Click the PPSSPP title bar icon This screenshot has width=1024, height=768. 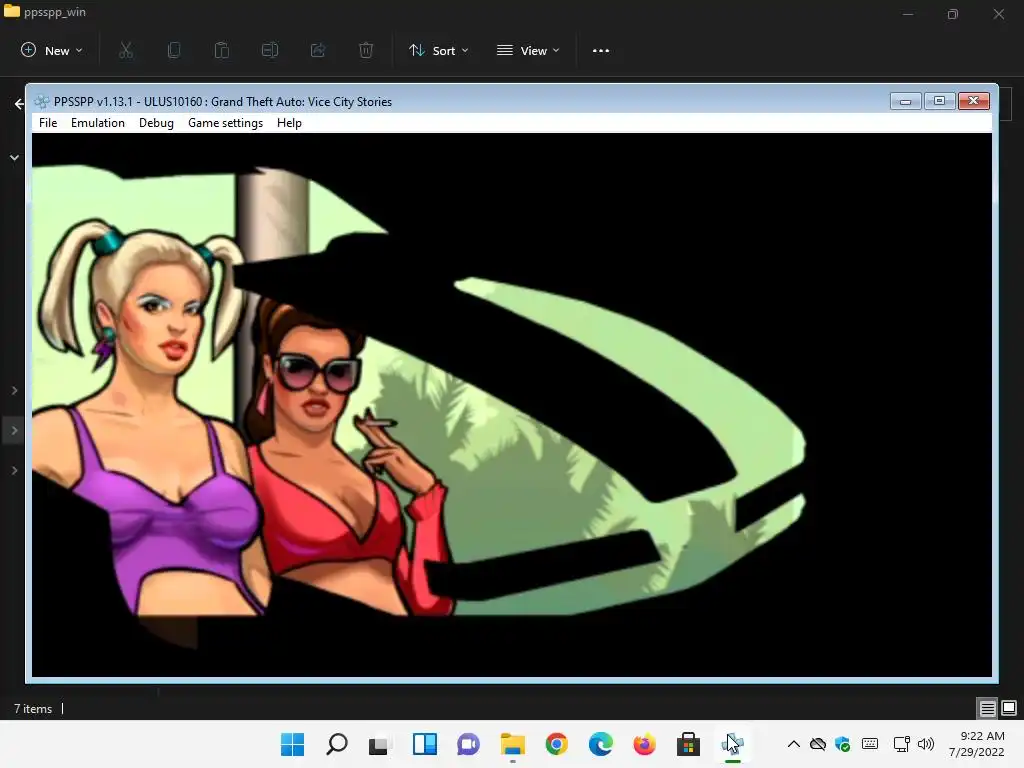[42, 102]
